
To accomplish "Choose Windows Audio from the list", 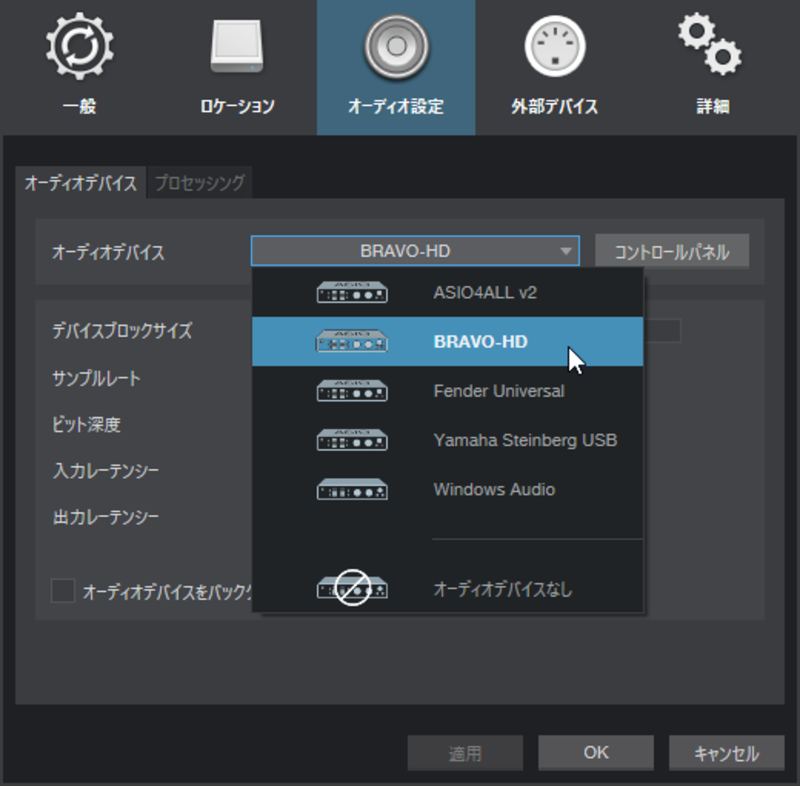I will point(447,489).
